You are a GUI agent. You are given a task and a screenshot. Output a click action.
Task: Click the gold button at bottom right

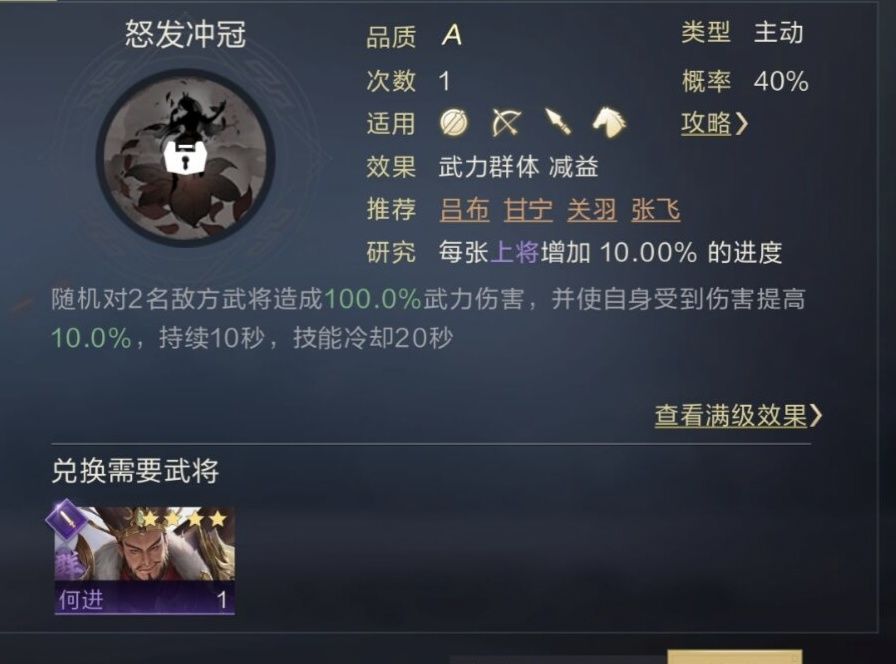[734, 657]
